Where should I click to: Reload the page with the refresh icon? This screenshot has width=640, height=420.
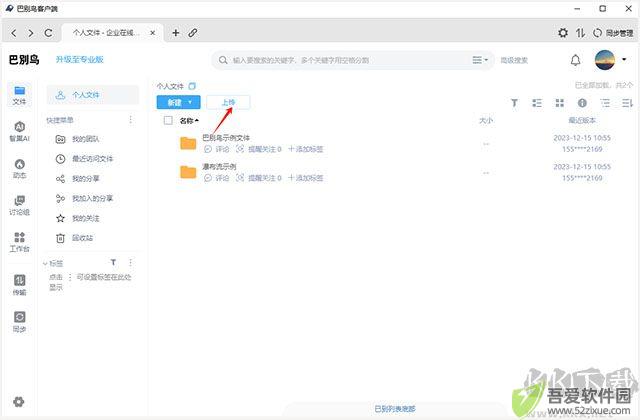48,33
